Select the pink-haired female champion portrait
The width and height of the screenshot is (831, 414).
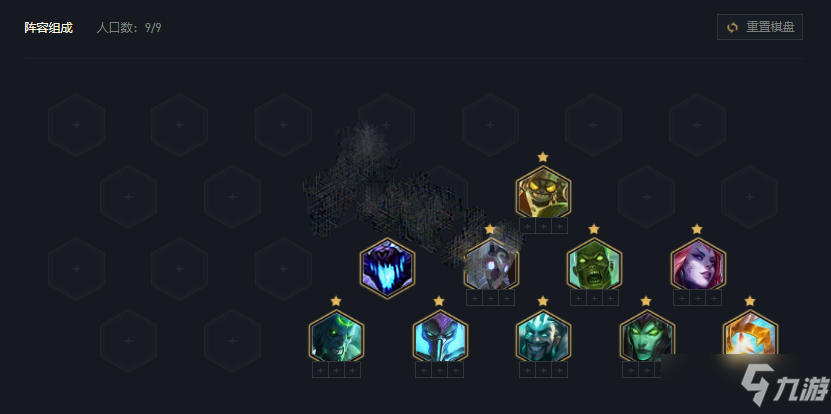697,264
